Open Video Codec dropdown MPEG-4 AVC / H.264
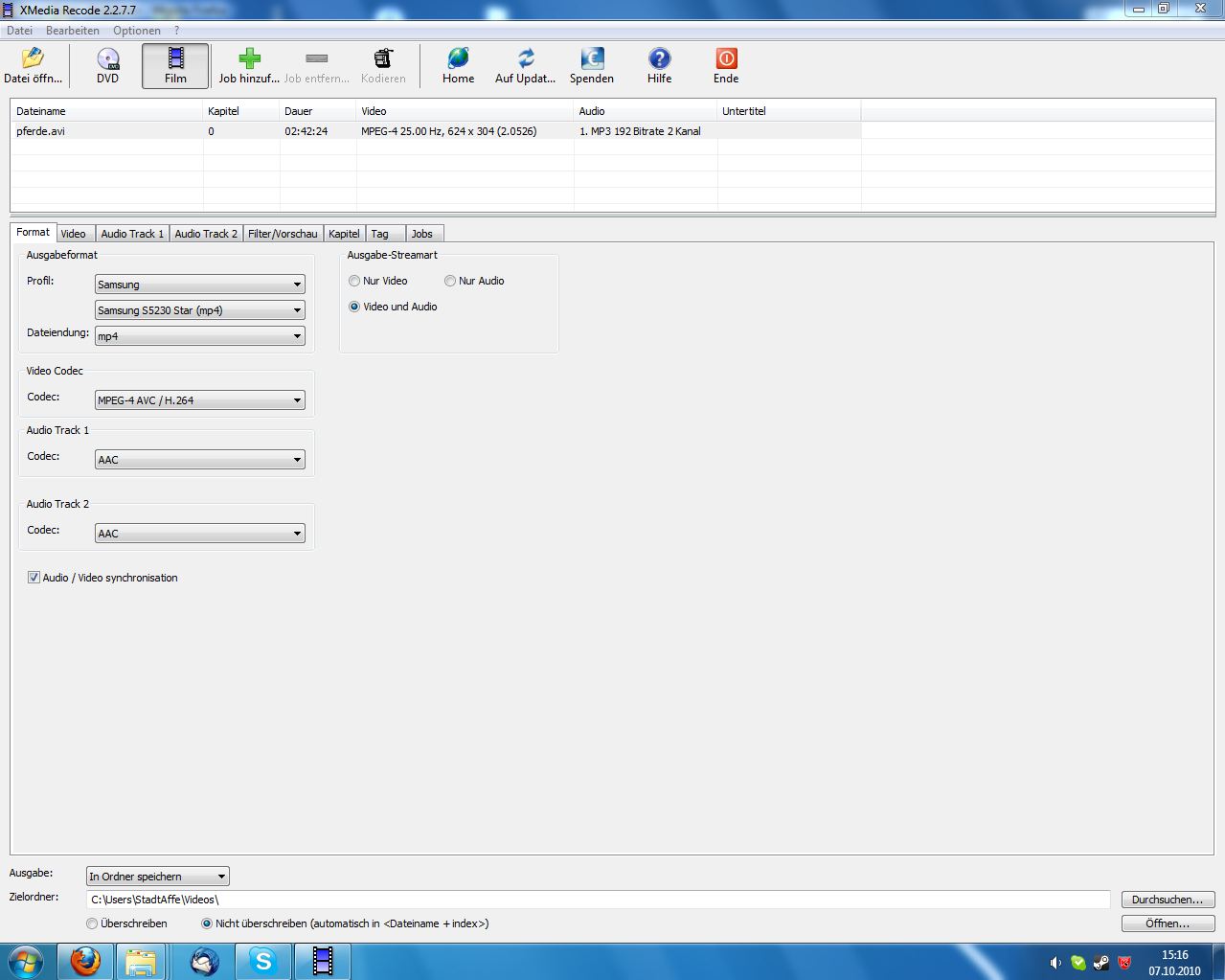 point(200,400)
